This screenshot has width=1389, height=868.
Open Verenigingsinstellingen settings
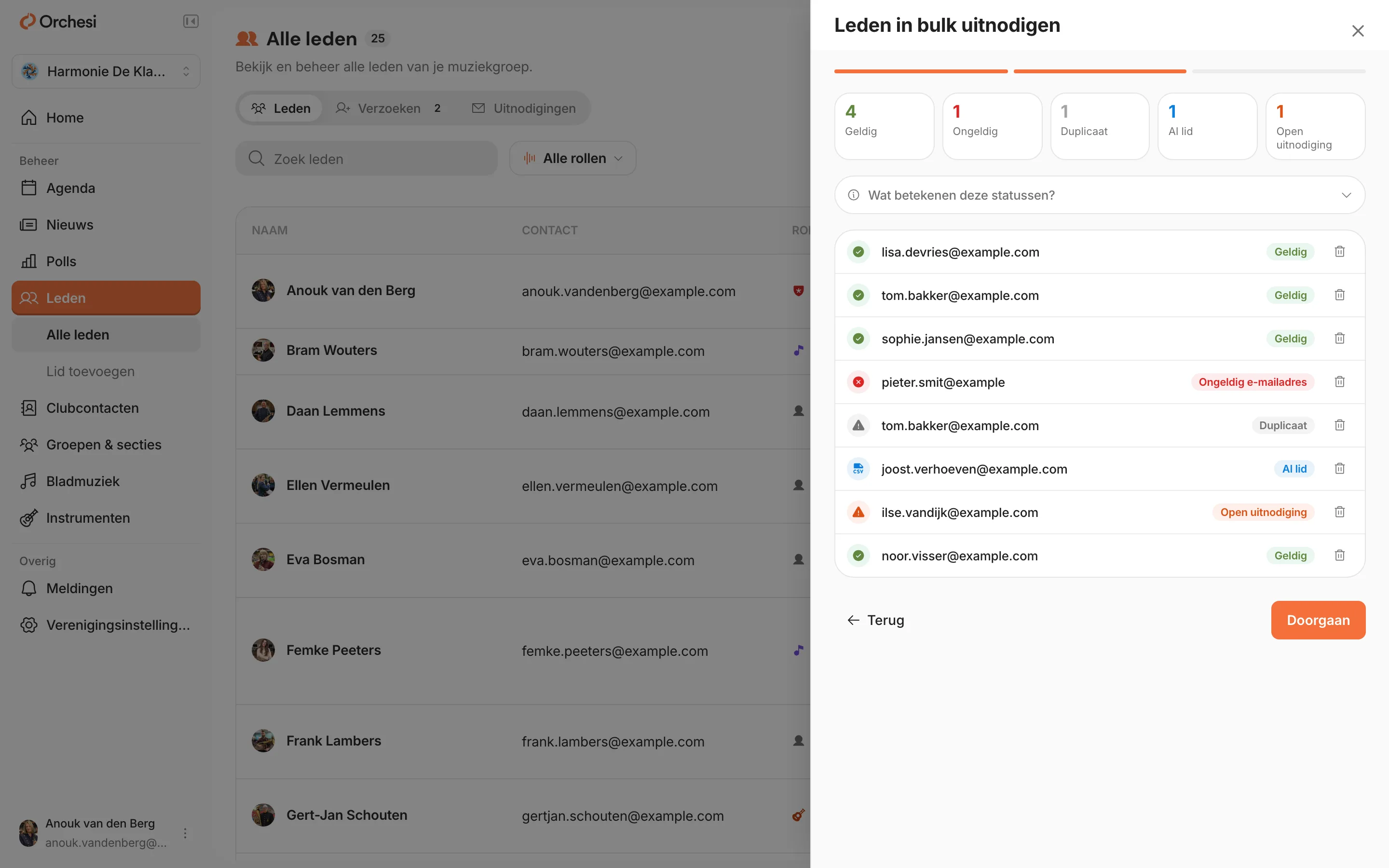coord(106,625)
